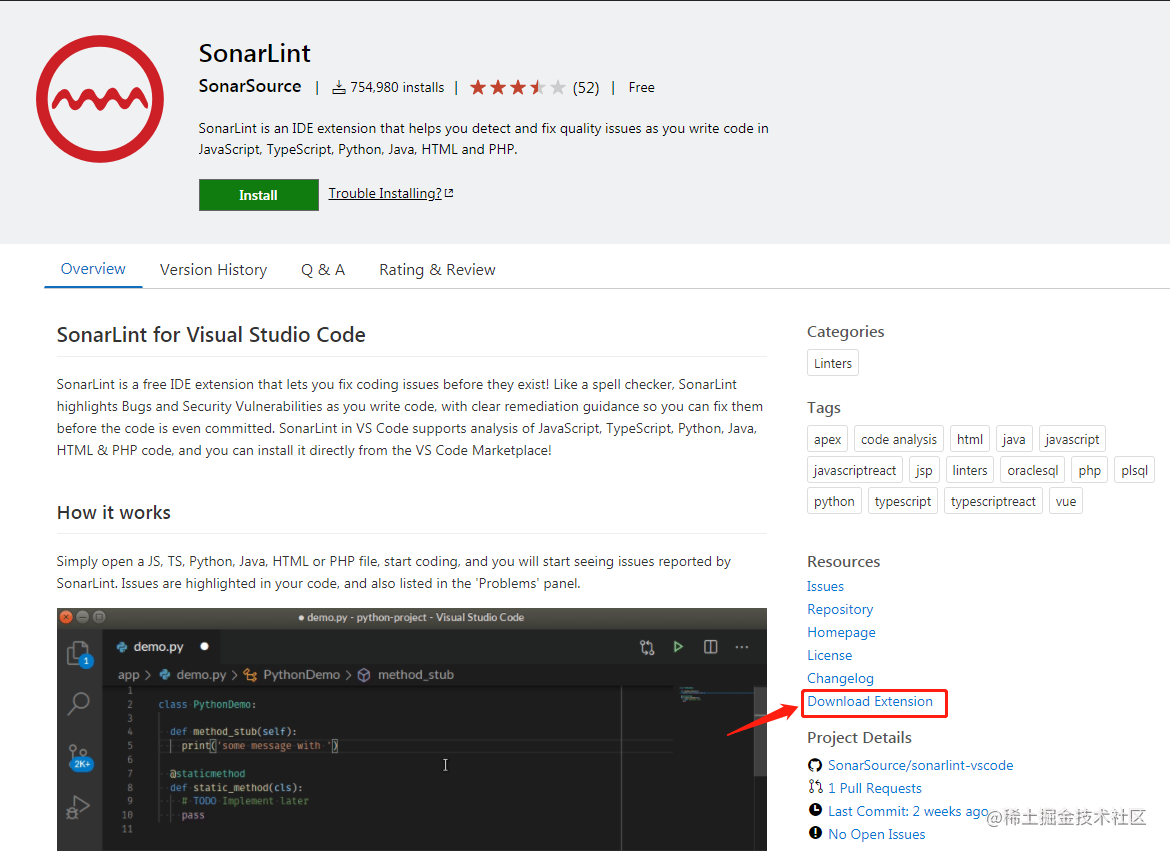Click the green Install button
This screenshot has width=1170, height=851.
click(x=258, y=194)
